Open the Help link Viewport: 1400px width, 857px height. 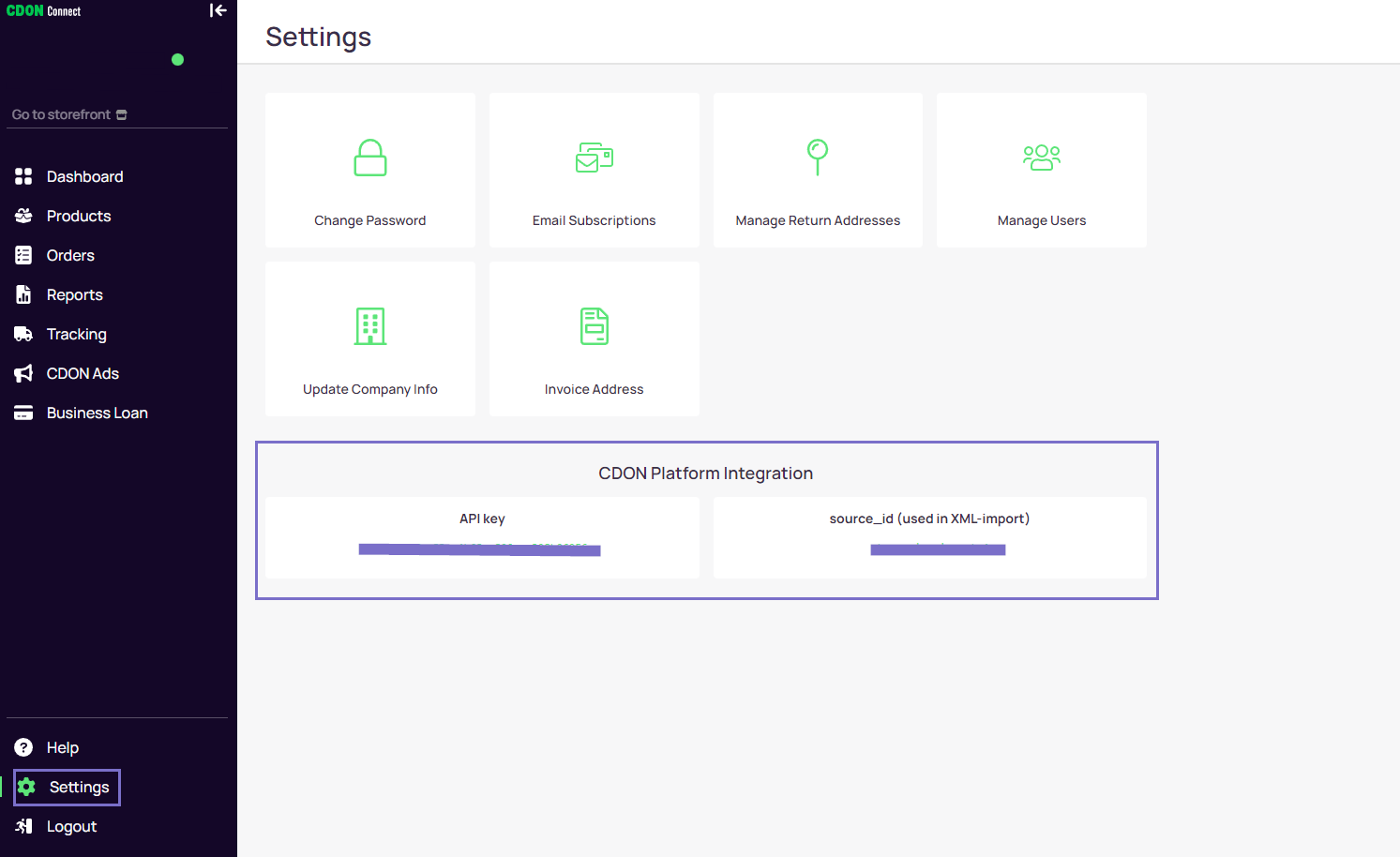tap(63, 747)
